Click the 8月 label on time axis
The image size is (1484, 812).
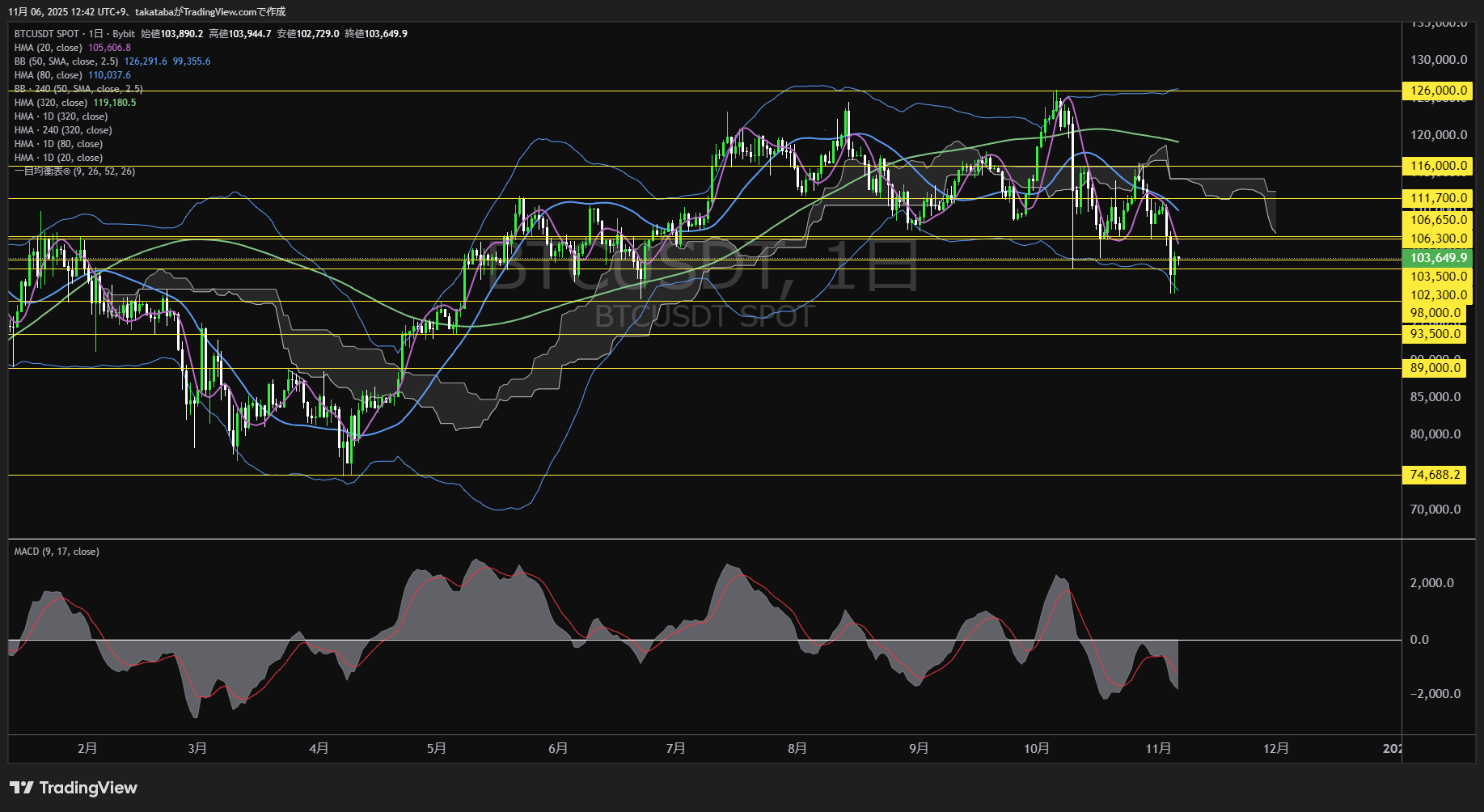click(797, 748)
